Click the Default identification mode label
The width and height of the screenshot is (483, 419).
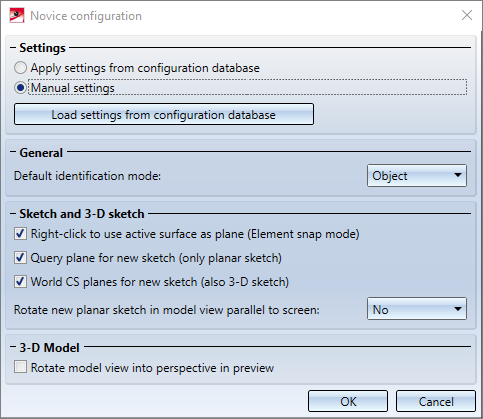[x=87, y=176]
